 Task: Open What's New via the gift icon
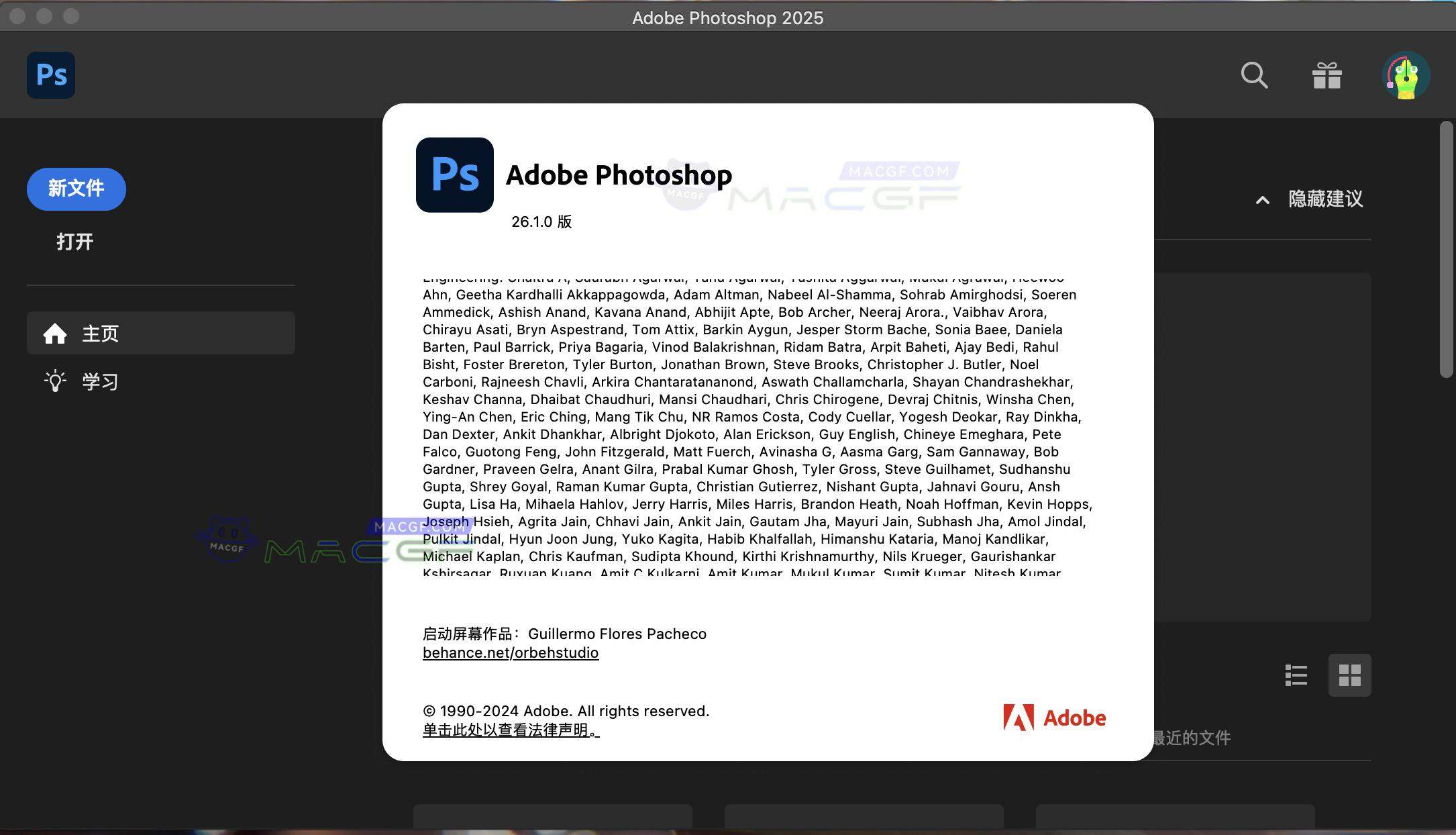point(1327,75)
